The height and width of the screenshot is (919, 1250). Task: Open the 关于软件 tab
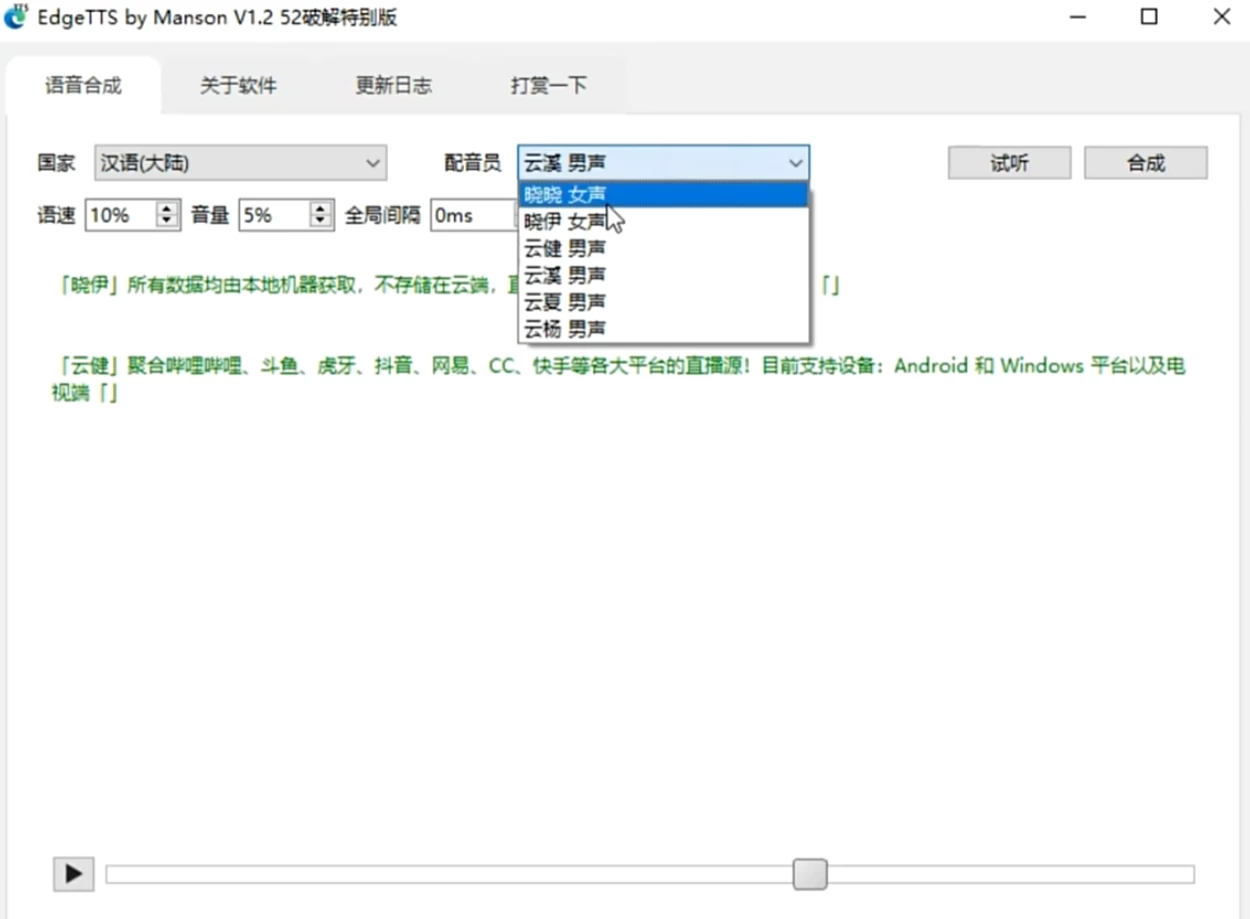pyautogui.click(x=238, y=86)
